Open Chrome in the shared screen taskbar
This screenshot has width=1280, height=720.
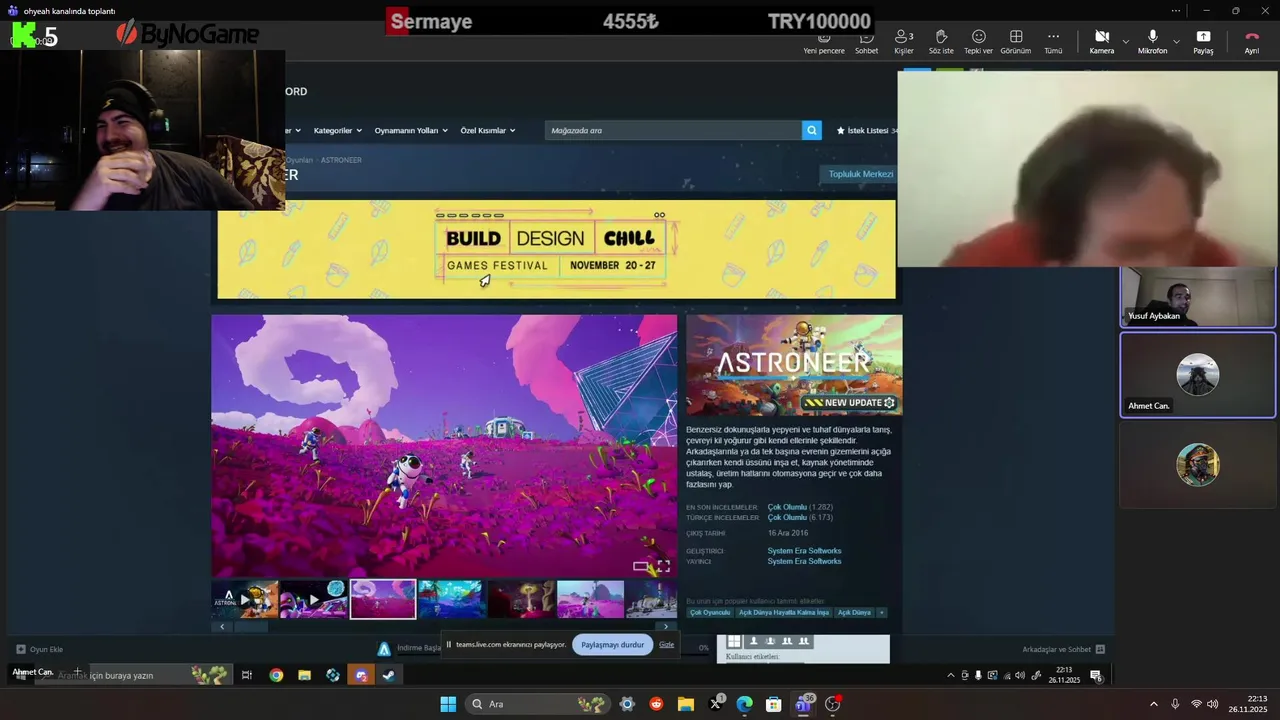pyautogui.click(x=276, y=675)
